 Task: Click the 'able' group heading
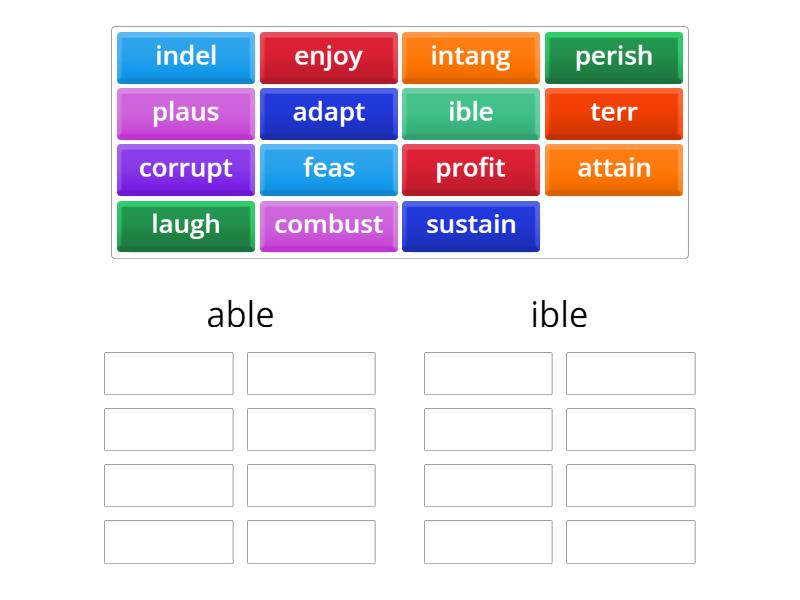[240, 315]
